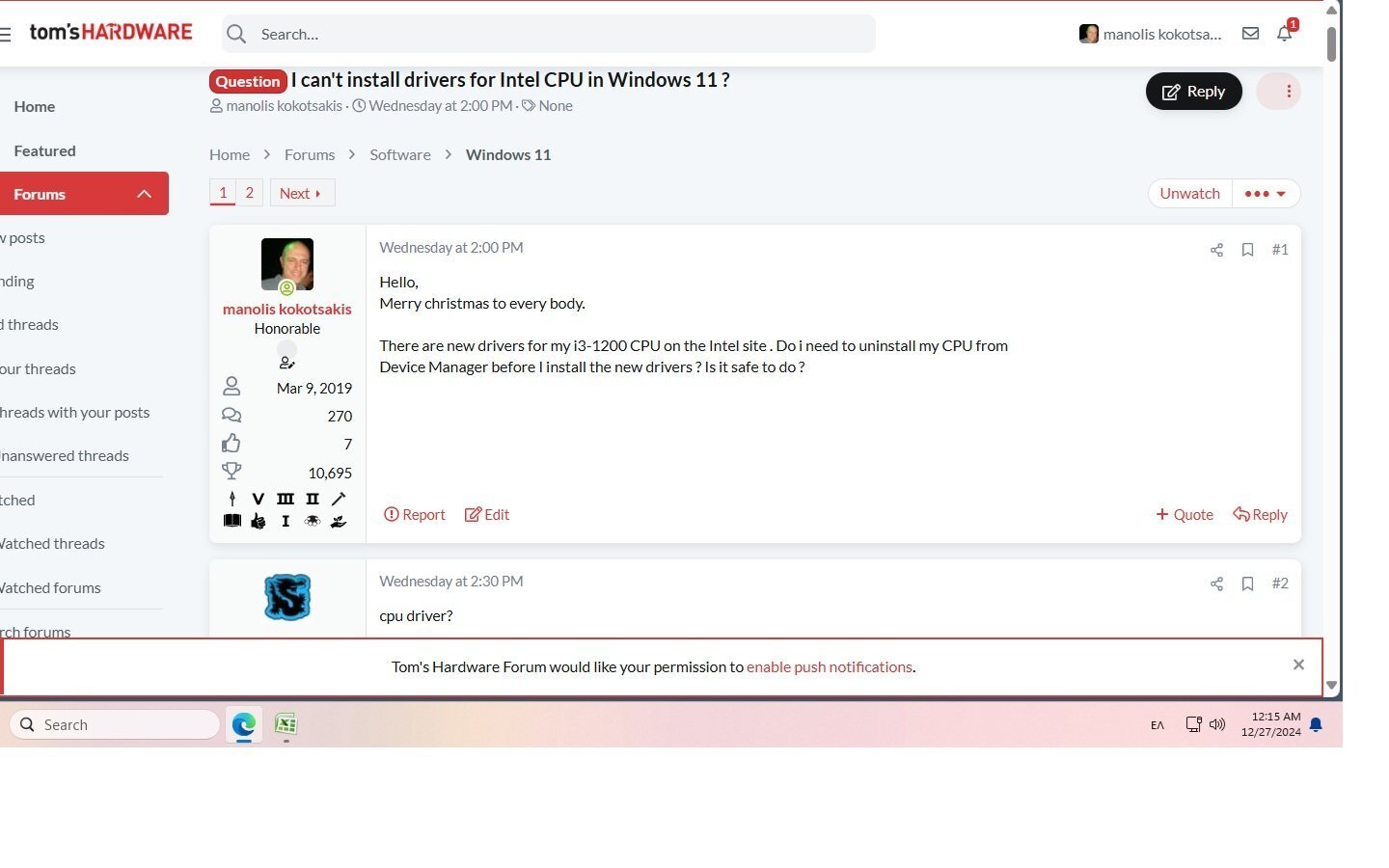Screen dimensions: 1389x868
Task: Open the alerts bell with red badge
Action: click(x=1285, y=33)
